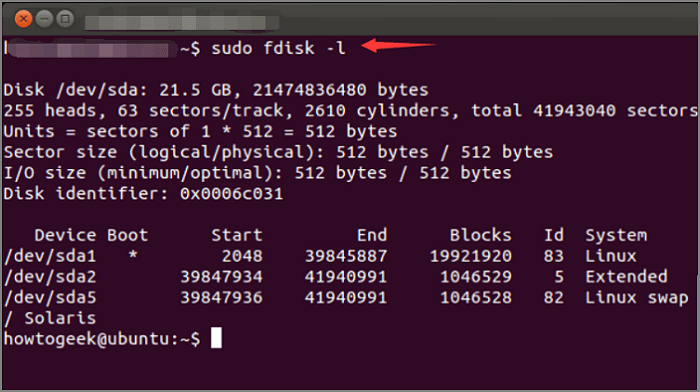Click the disk identifier 0x0006c031
The height and width of the screenshot is (392, 700).
click(231, 194)
